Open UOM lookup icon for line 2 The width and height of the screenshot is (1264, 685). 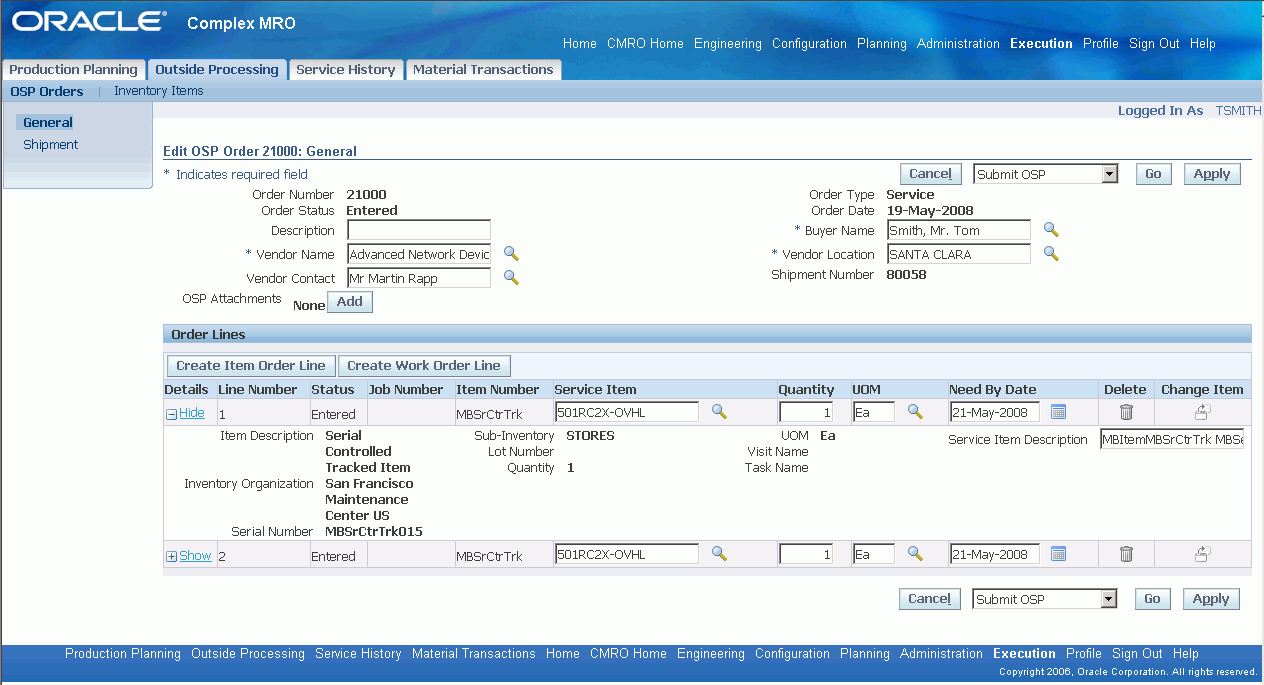tap(915, 553)
